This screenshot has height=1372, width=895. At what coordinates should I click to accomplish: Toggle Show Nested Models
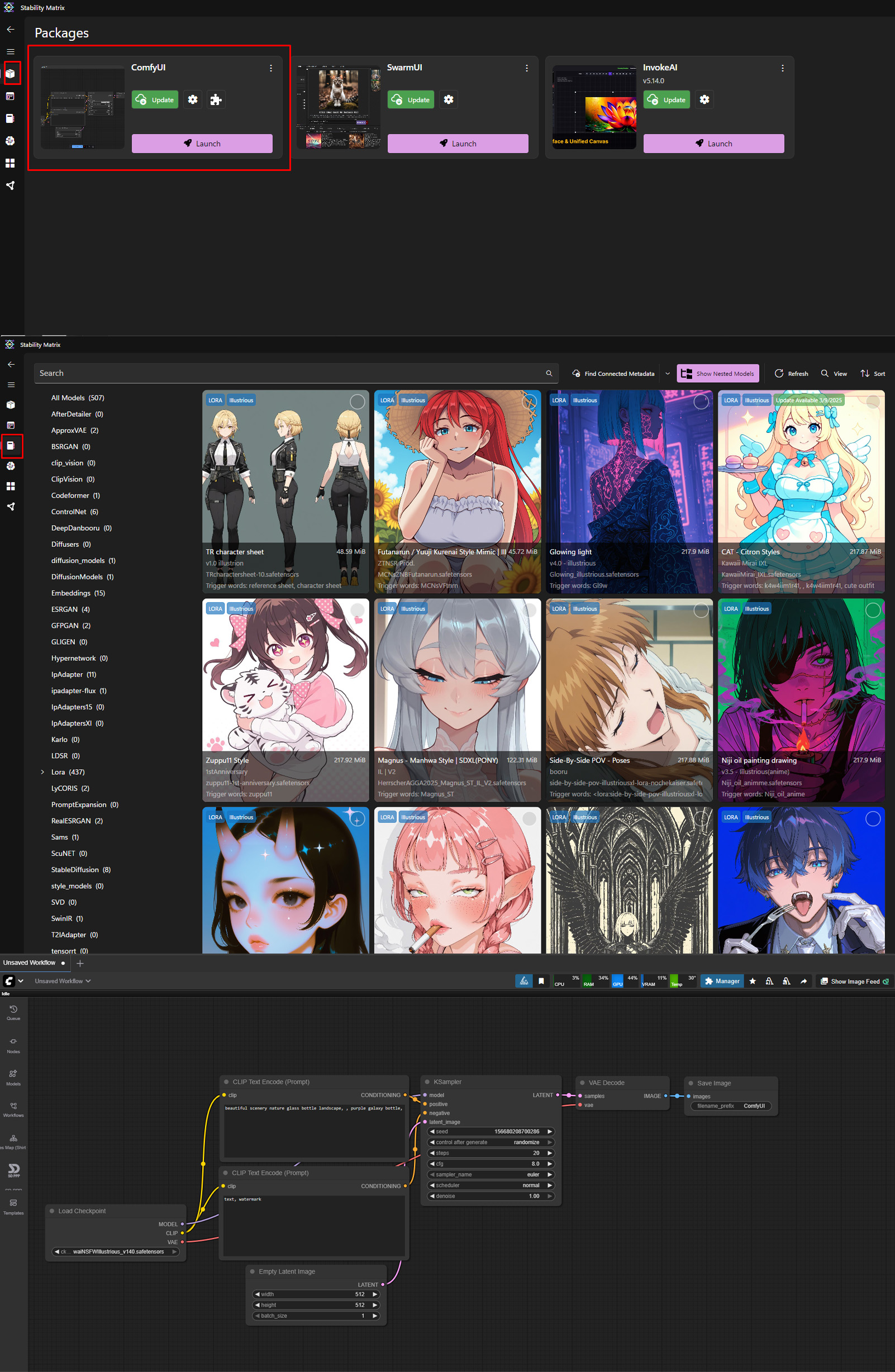717,374
